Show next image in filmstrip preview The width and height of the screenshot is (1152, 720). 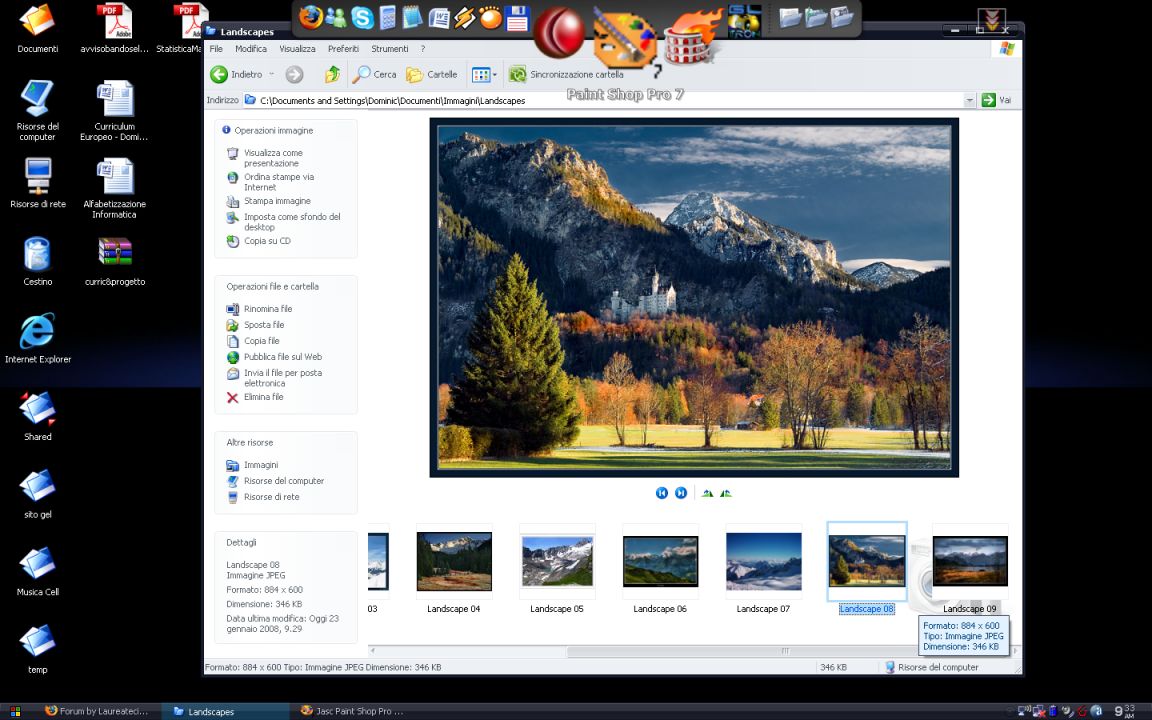(x=681, y=493)
